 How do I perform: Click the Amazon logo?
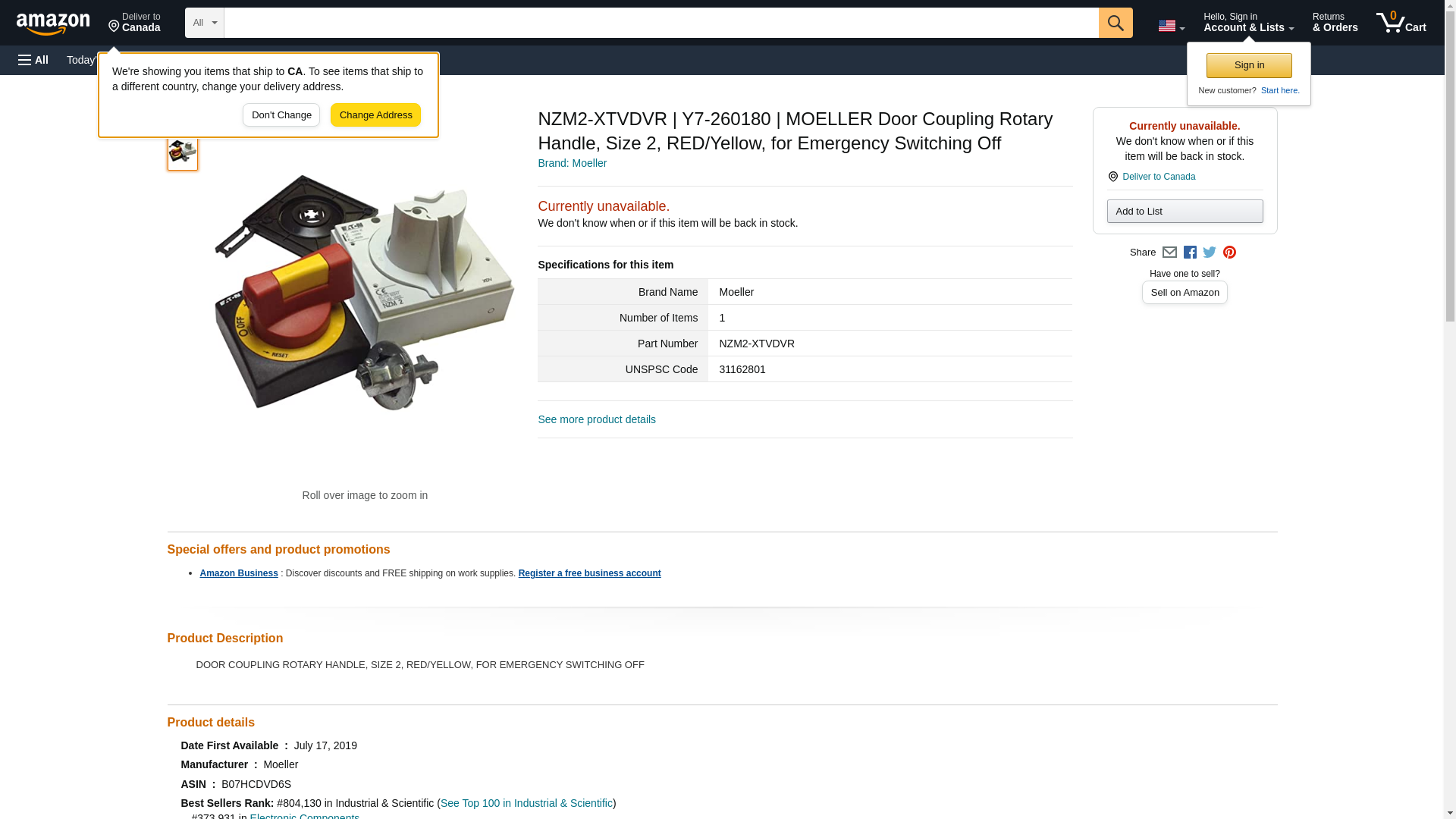[x=53, y=24]
